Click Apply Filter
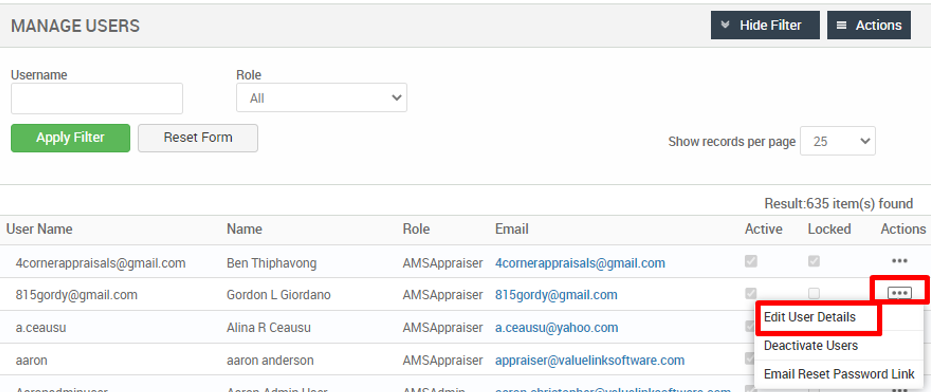Viewport: 931px width, 392px height. [70, 138]
